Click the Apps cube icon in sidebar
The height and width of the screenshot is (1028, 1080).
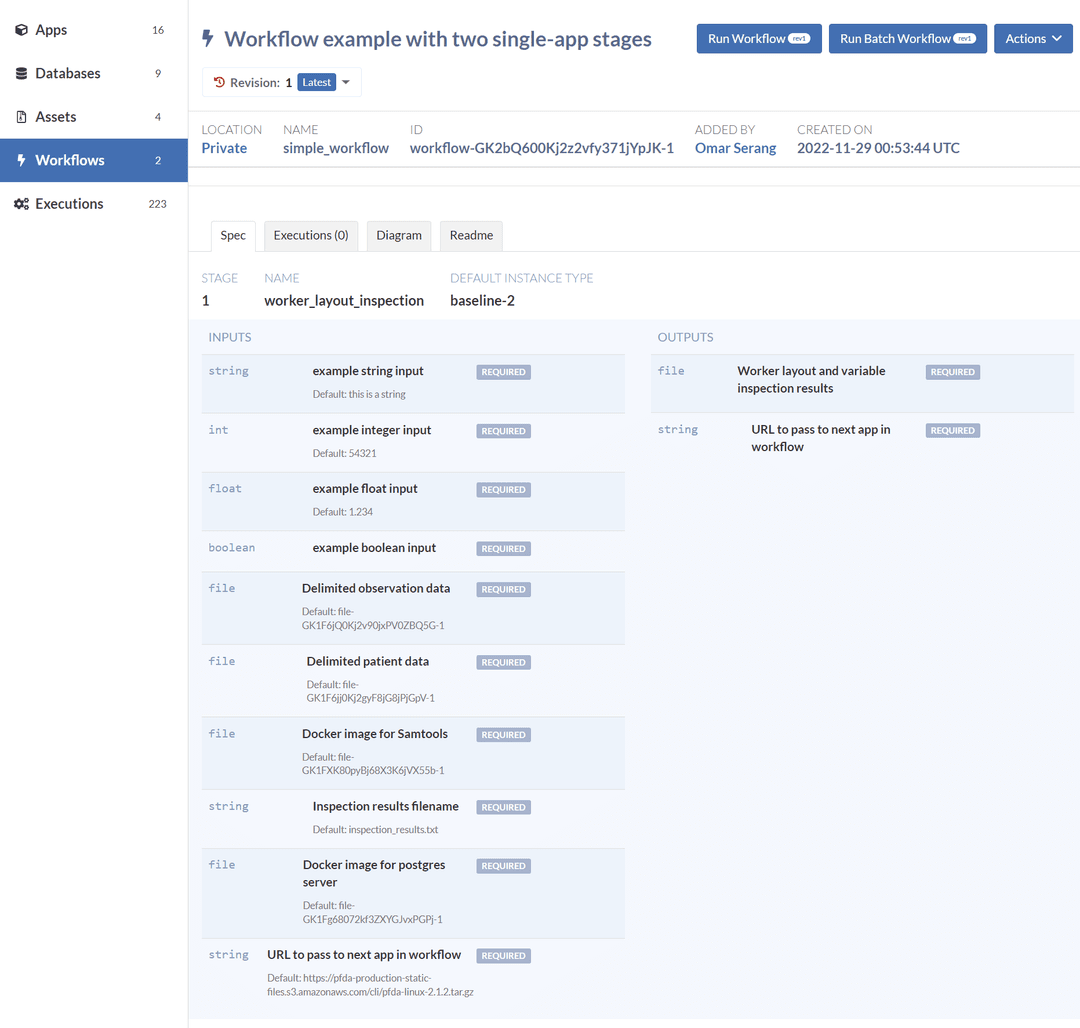(x=21, y=30)
